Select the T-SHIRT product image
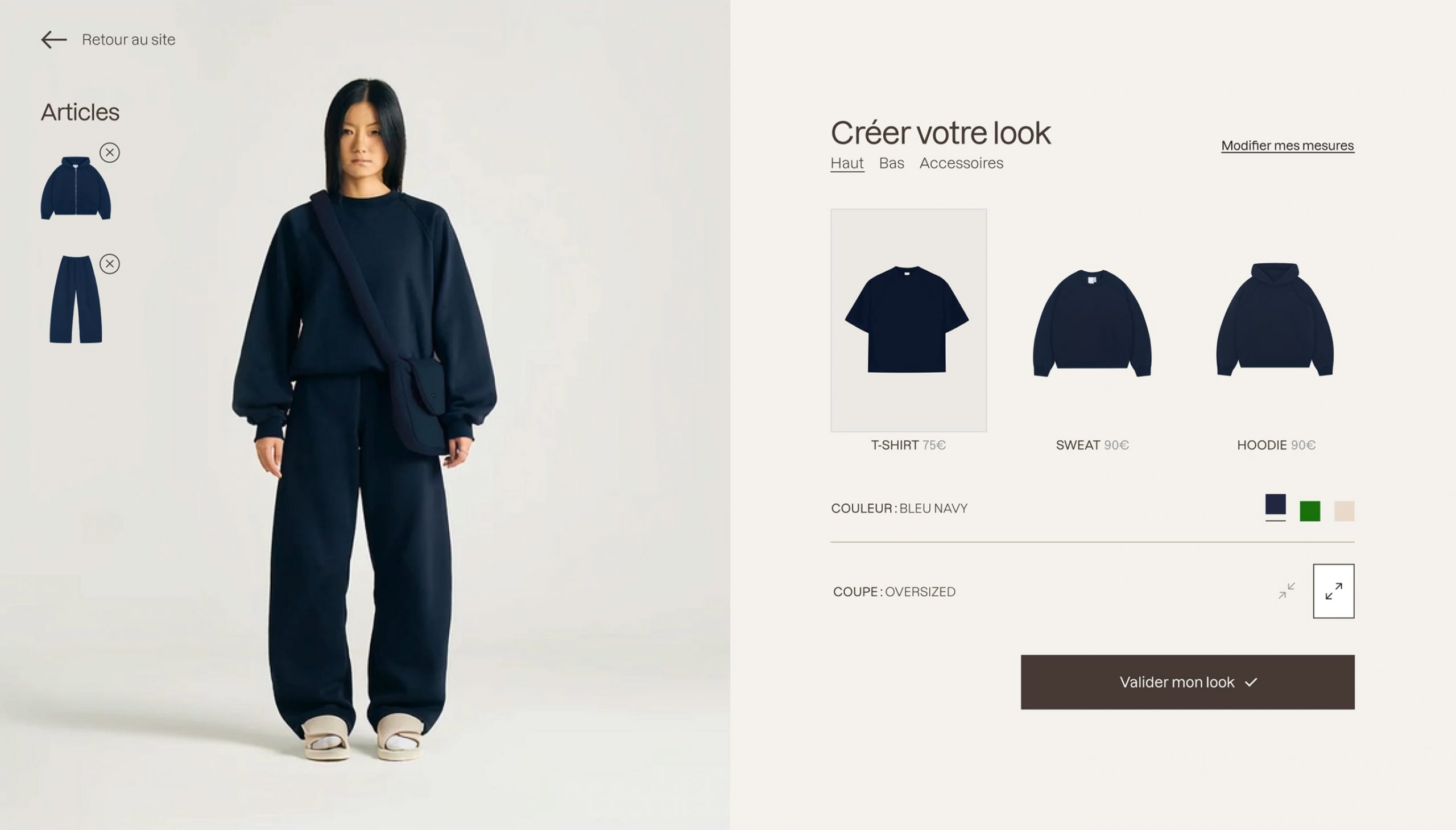This screenshot has height=830, width=1456. point(908,320)
